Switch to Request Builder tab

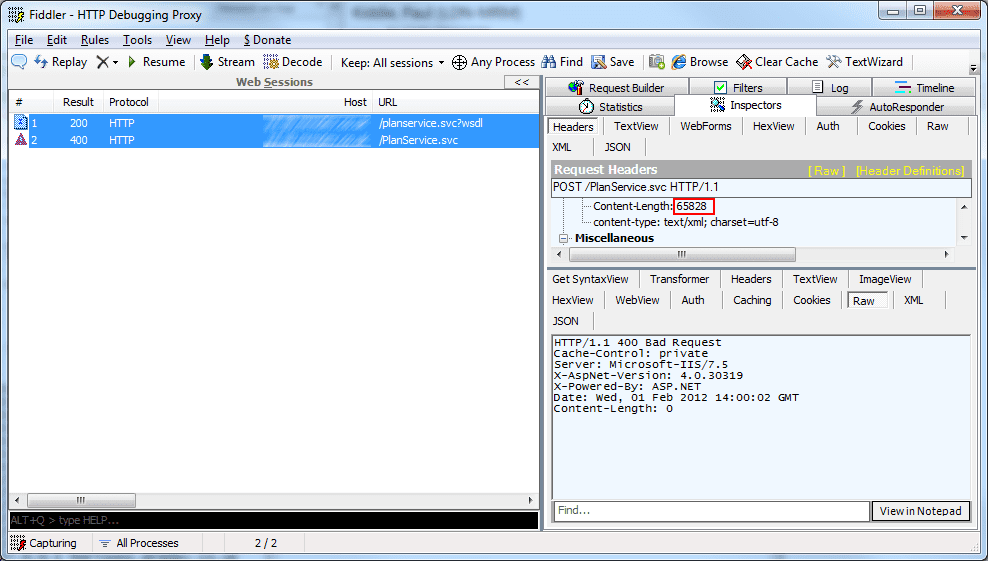pyautogui.click(x=617, y=88)
